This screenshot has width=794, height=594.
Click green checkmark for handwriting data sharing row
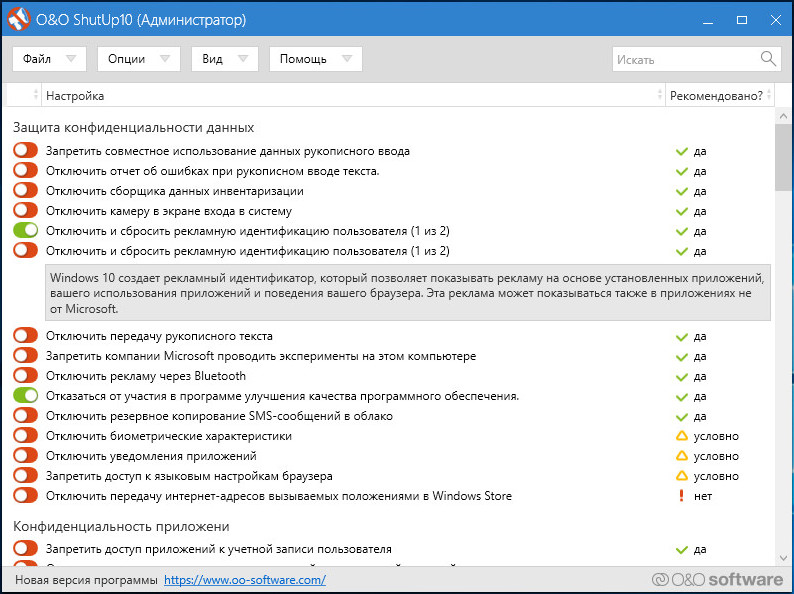click(682, 151)
